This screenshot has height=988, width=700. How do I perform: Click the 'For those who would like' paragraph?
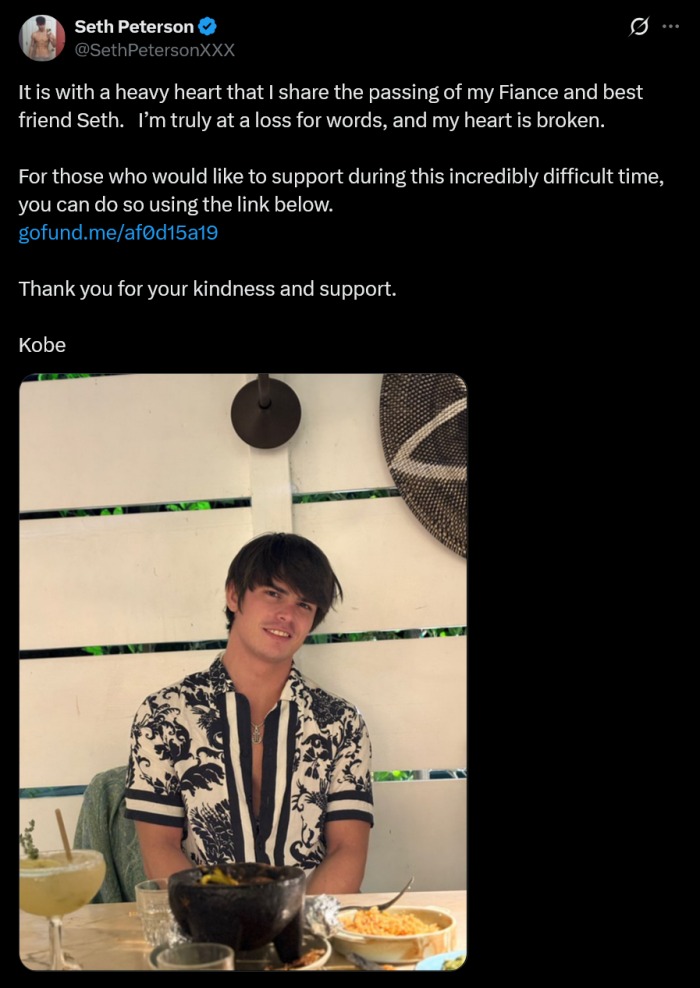pos(340,191)
